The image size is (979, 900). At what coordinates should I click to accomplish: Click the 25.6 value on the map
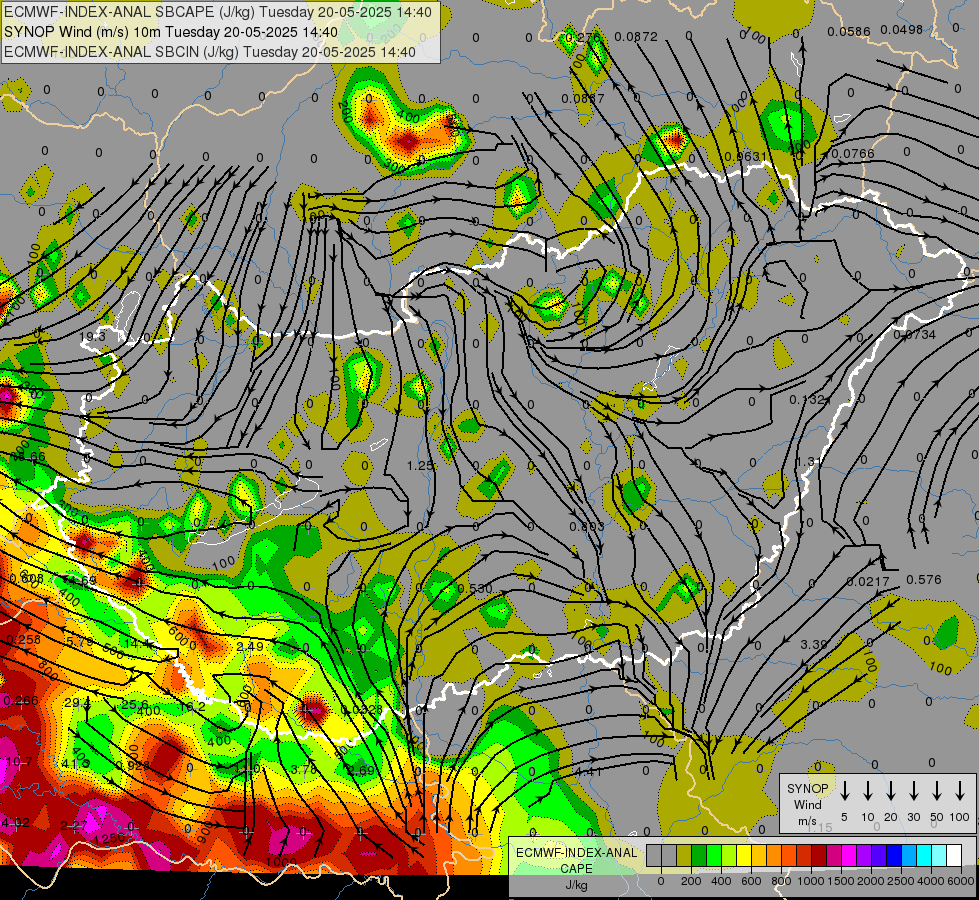tap(134, 705)
